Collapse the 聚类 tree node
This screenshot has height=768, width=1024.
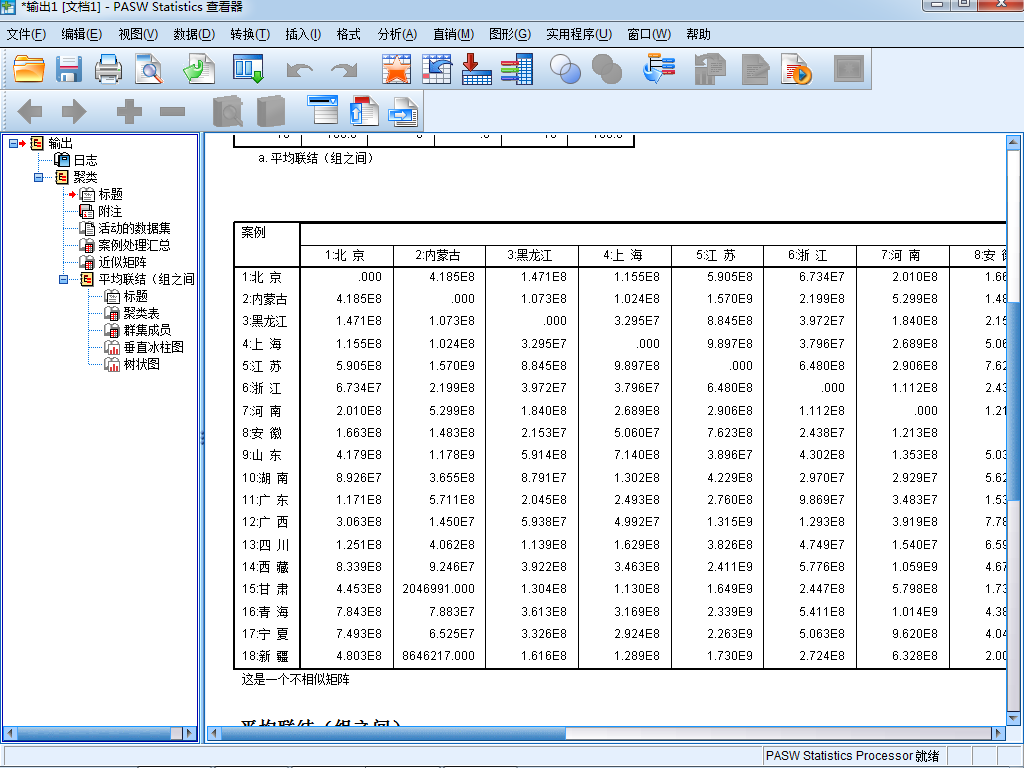(x=39, y=177)
